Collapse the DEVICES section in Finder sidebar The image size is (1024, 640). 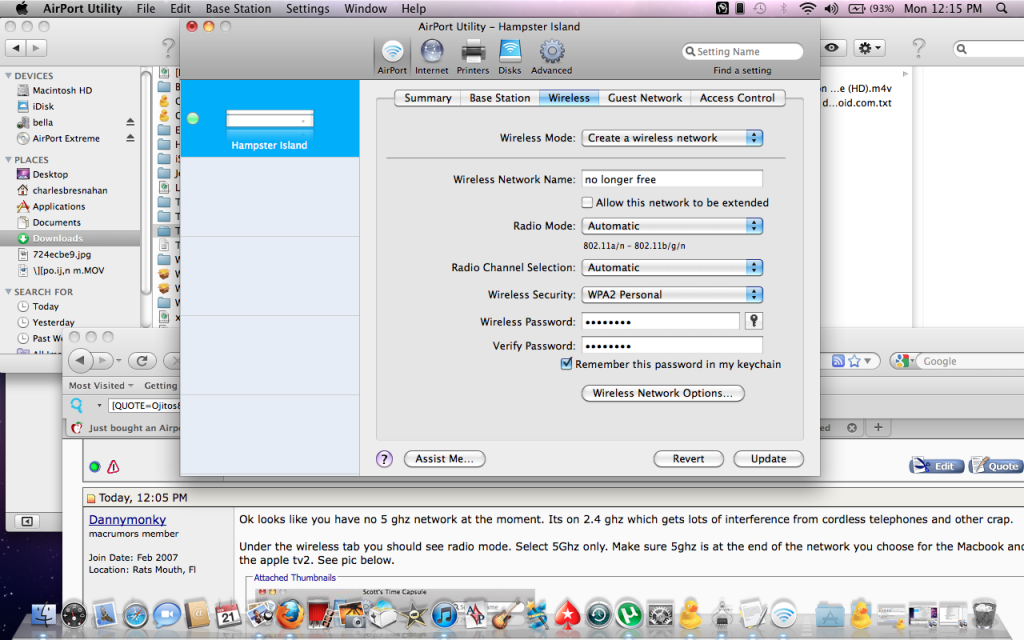(x=8, y=76)
